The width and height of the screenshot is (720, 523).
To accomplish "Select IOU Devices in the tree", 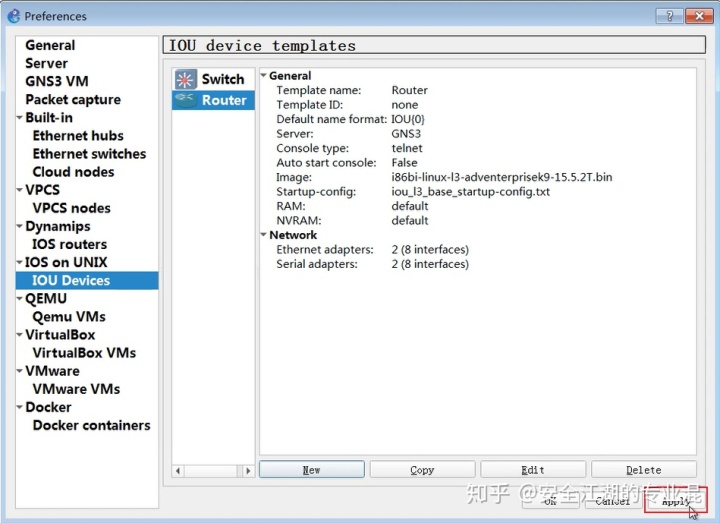I will pyautogui.click(x=87, y=280).
